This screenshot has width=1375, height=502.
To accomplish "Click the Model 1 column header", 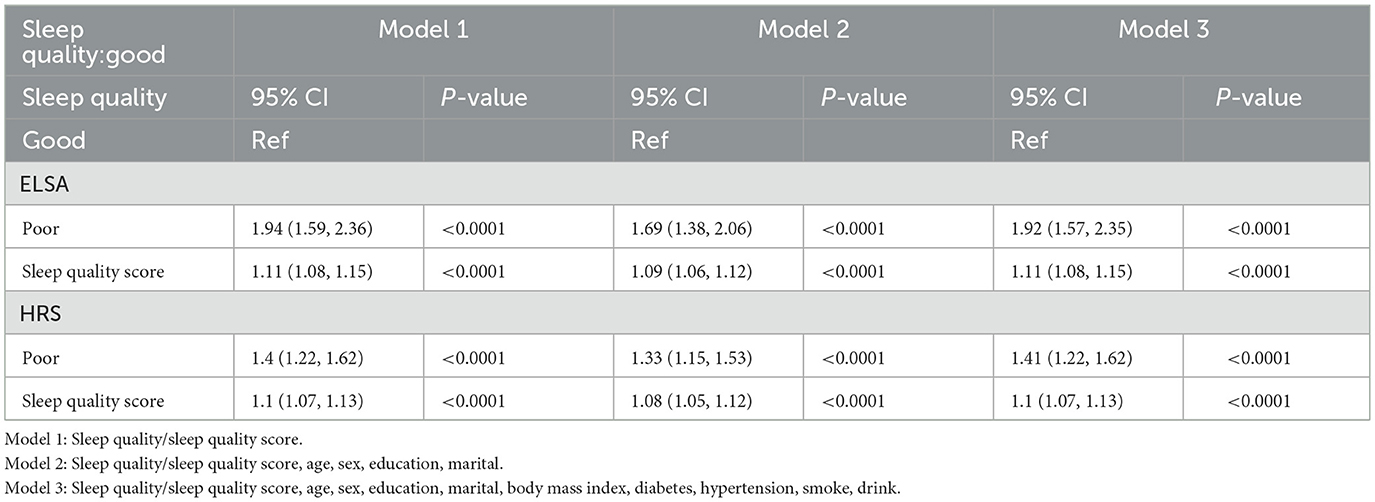I will tap(423, 30).
